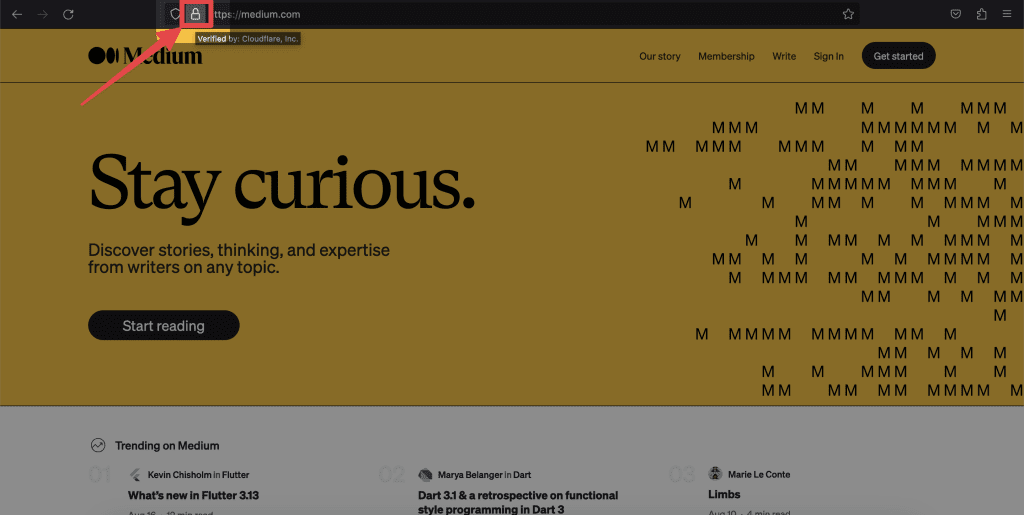Click the browser forward arrow
This screenshot has height=515, width=1024.
coord(42,14)
